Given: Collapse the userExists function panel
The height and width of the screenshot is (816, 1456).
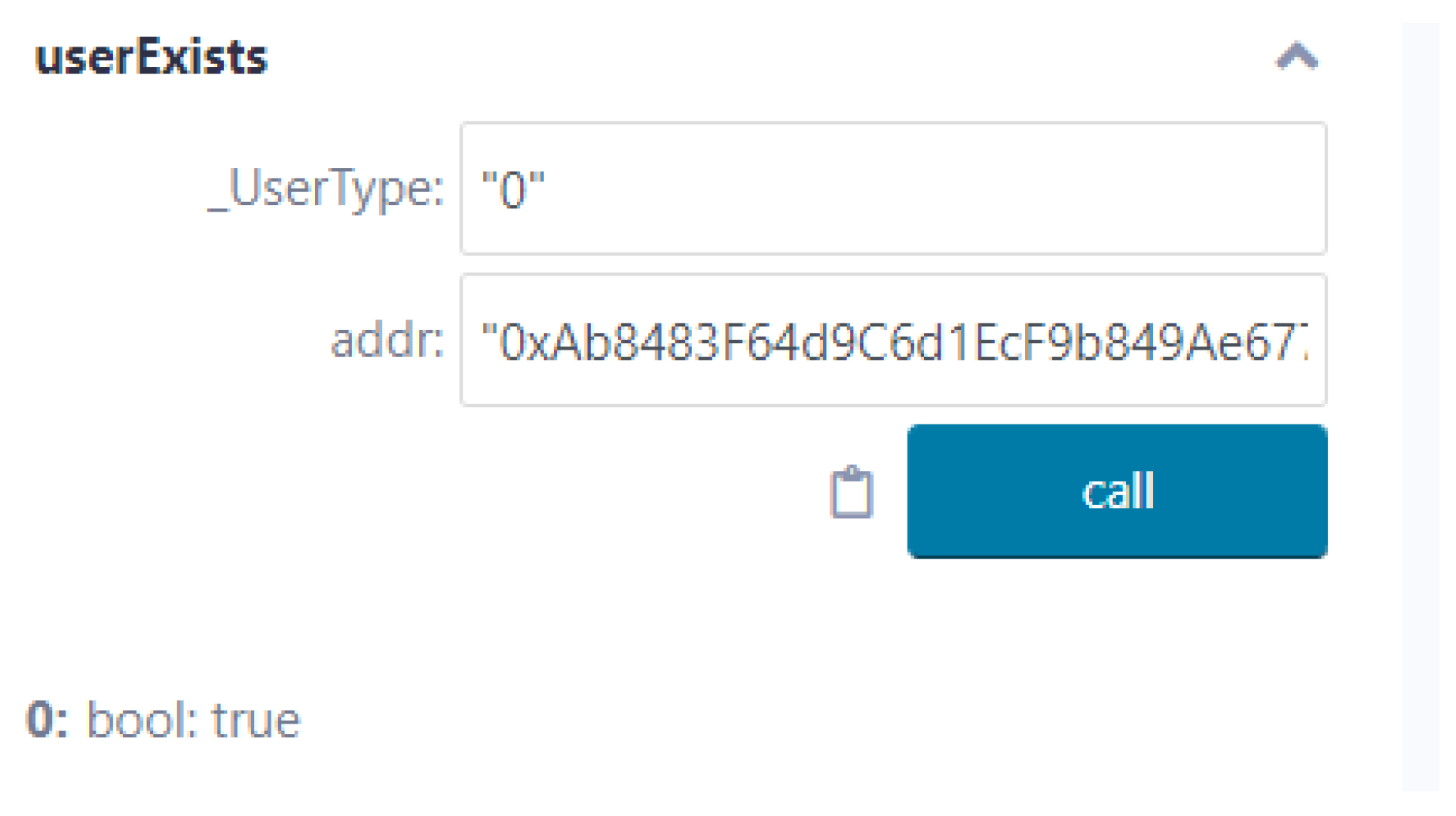Looking at the screenshot, I should (1297, 57).
